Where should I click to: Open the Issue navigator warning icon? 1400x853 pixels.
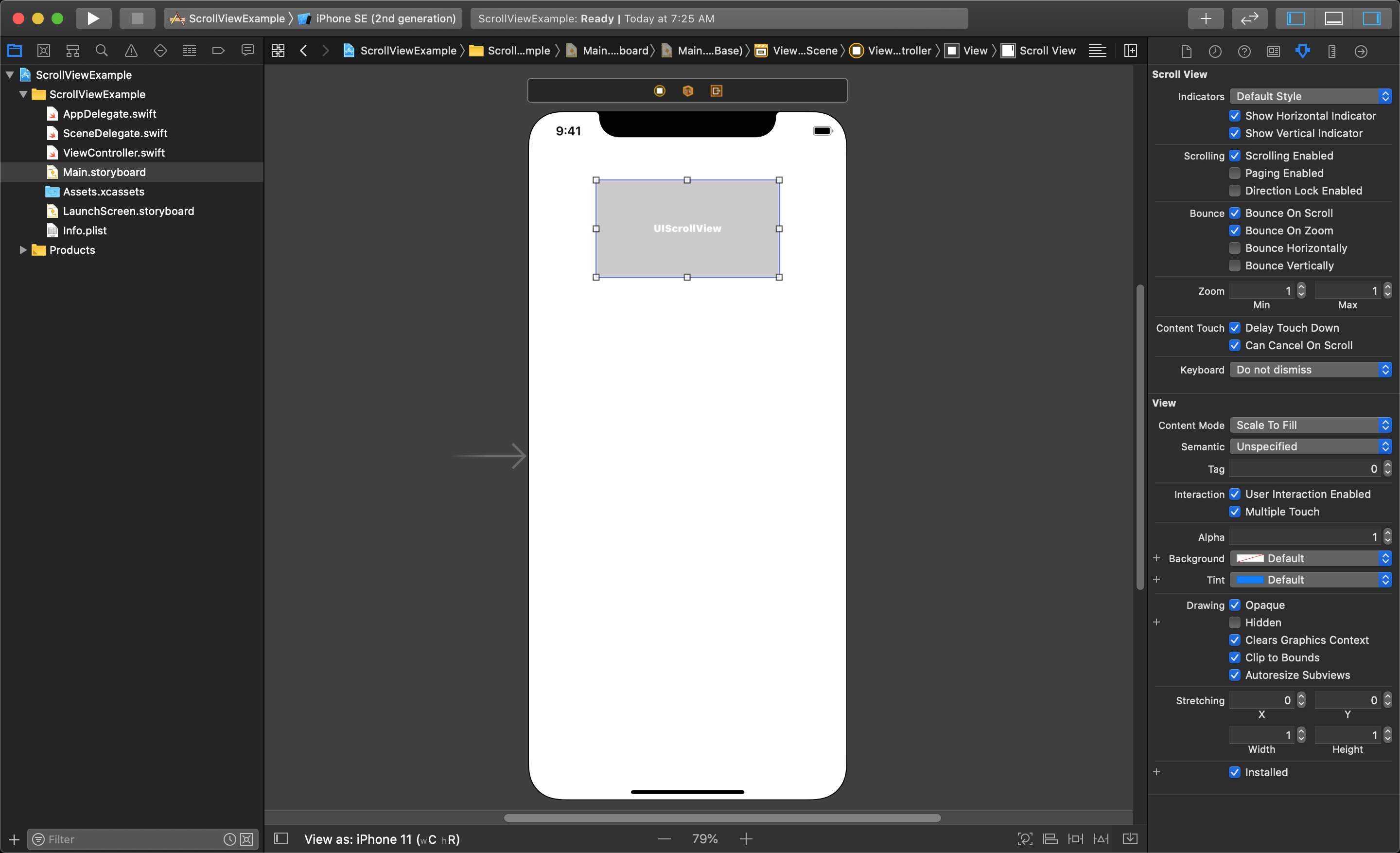pos(131,51)
